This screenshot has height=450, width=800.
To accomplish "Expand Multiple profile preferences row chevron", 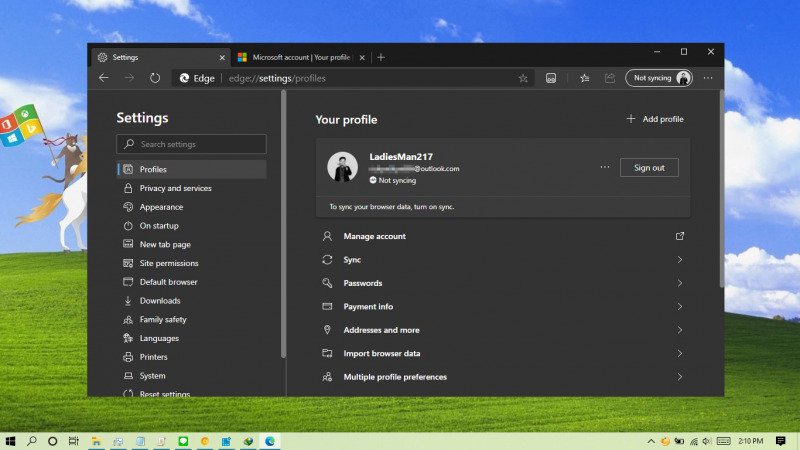I will [680, 377].
